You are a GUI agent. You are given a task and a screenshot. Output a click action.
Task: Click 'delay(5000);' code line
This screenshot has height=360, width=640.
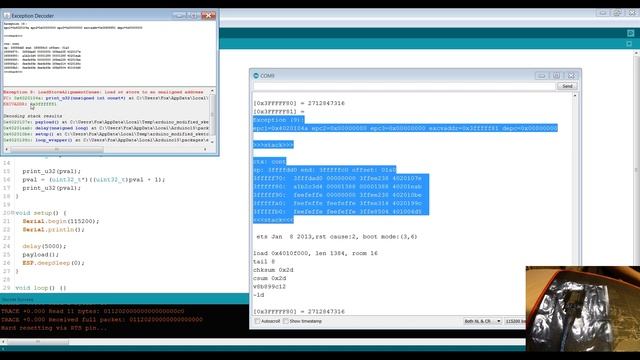(x=44, y=246)
